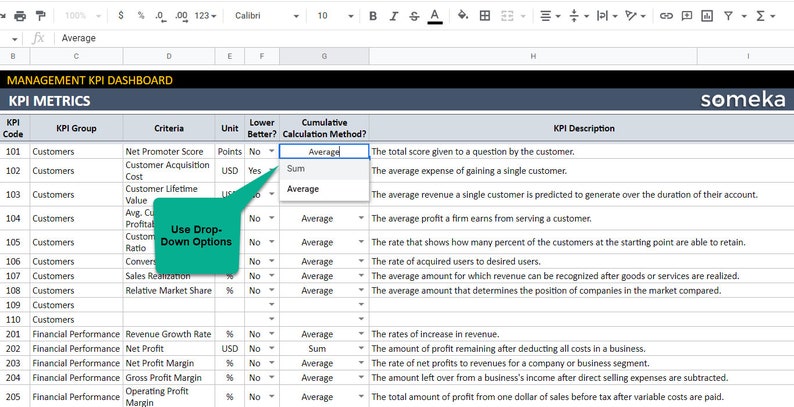Click the Revenue Growth Rate cell
The image size is (794, 407).
point(169,334)
